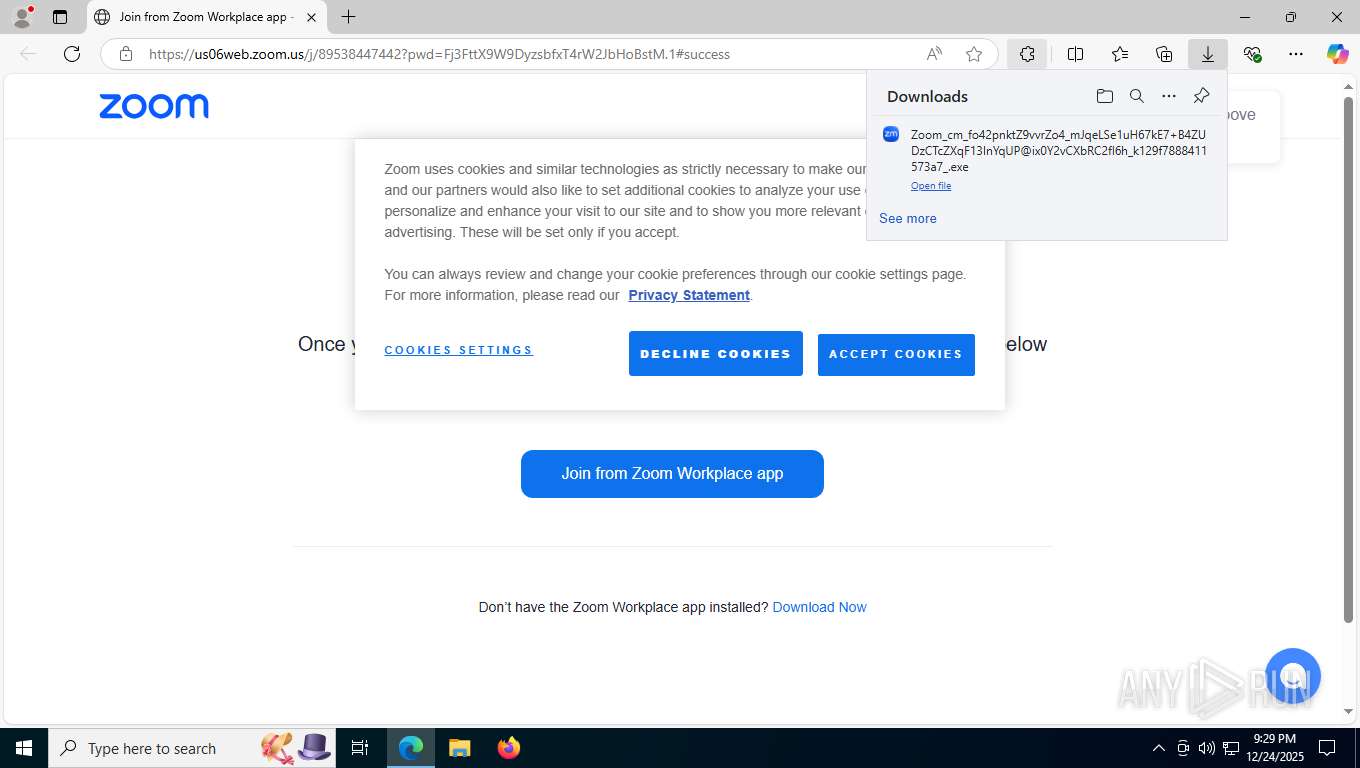Refresh the current page
This screenshot has width=1360, height=768.
click(72, 54)
